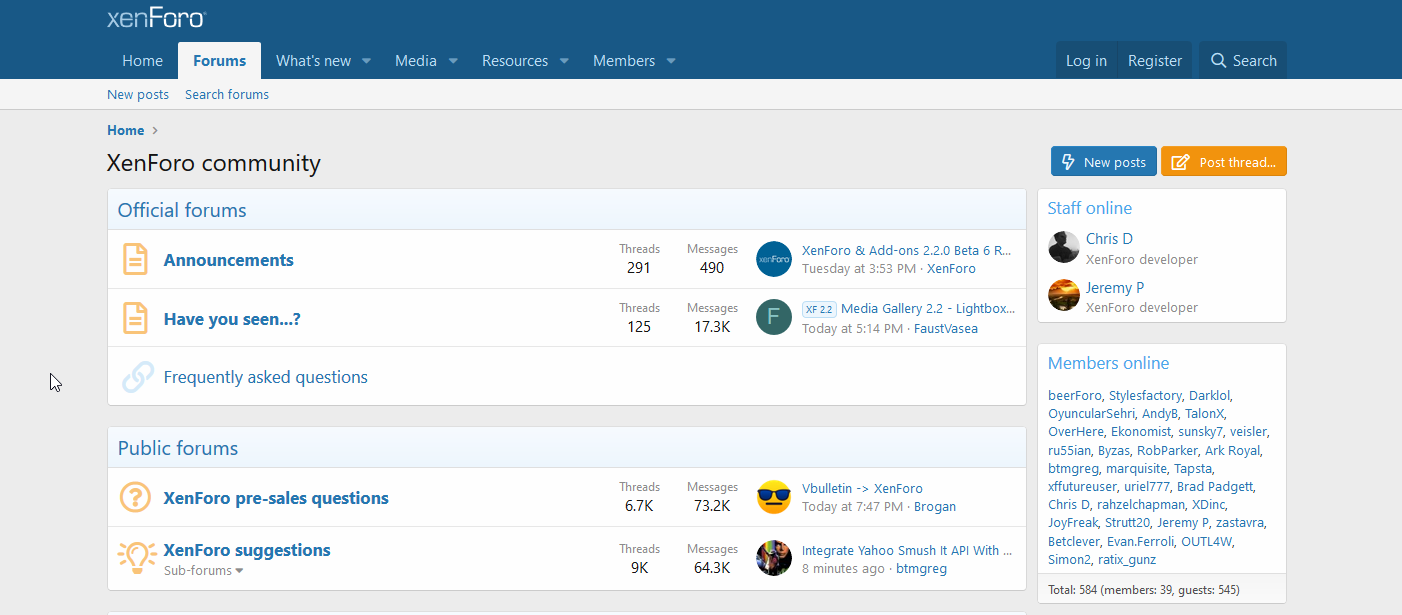The width and height of the screenshot is (1402, 615).
Task: Expand the Members dropdown arrow
Action: (671, 61)
